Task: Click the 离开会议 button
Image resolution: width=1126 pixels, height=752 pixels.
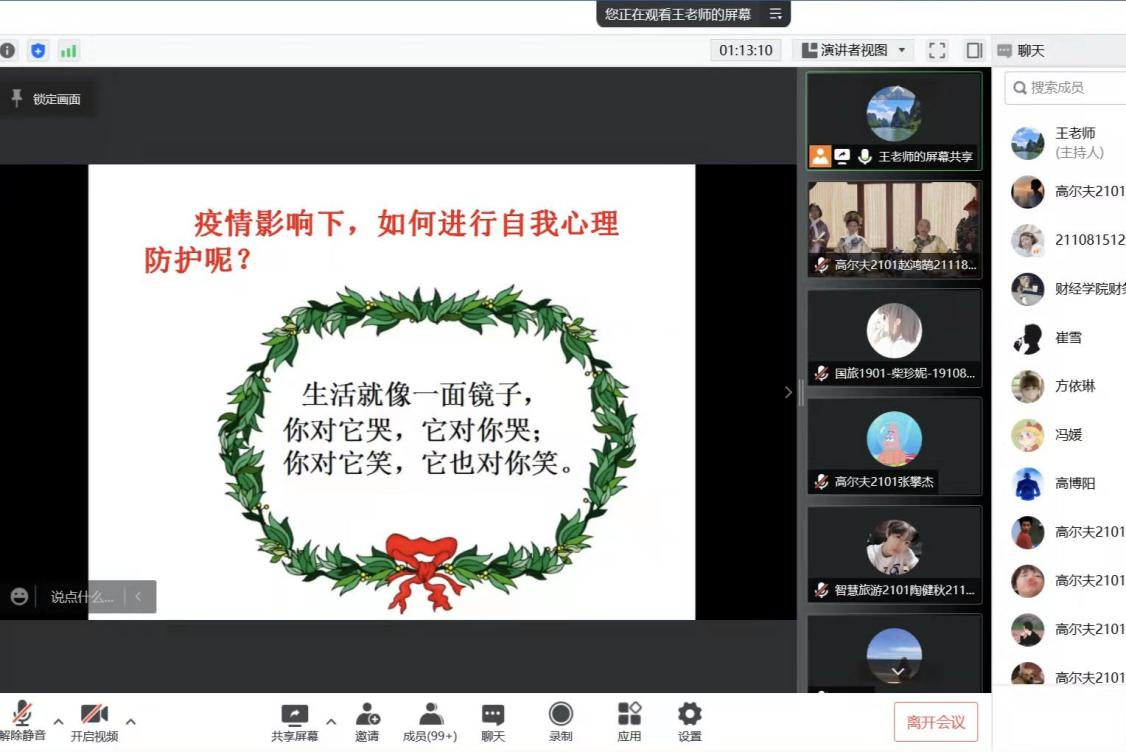Action: point(935,722)
